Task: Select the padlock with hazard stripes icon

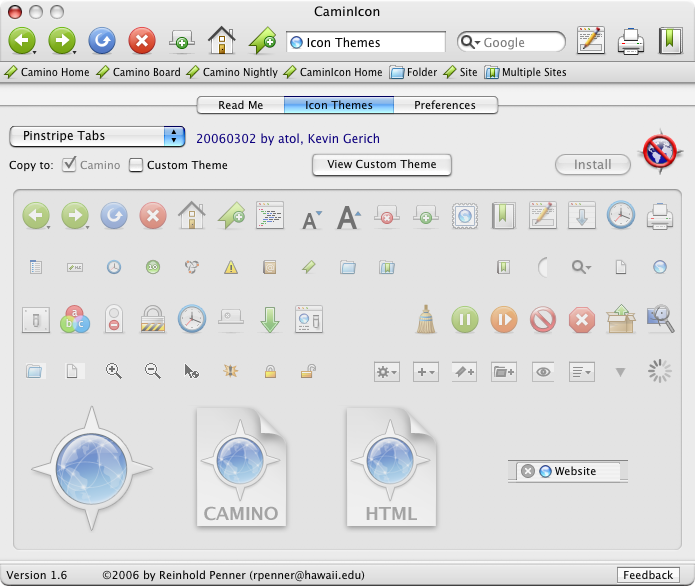Action: coord(153,319)
